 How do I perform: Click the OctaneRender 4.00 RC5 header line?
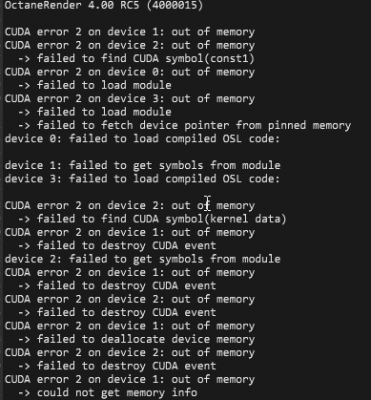104,6
